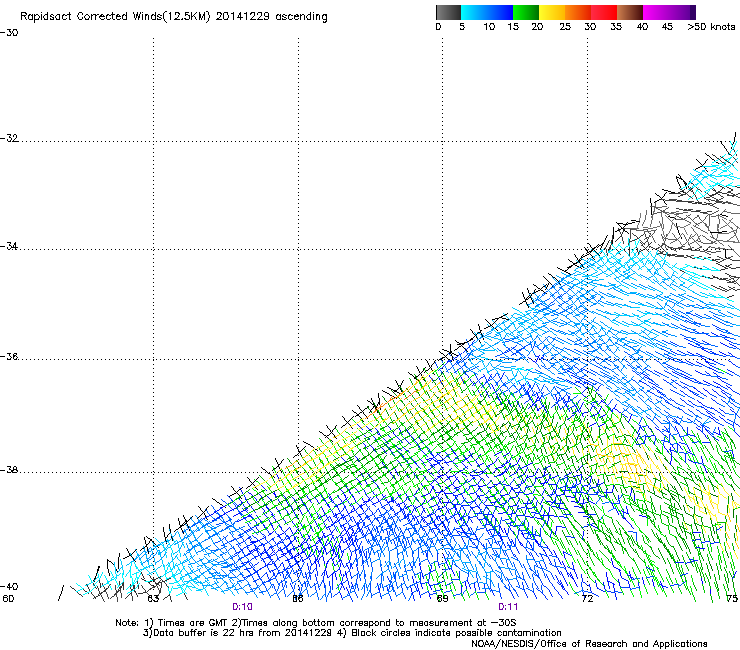Click the cyan-blue 5-15 knots color segment

[x=487, y=12]
